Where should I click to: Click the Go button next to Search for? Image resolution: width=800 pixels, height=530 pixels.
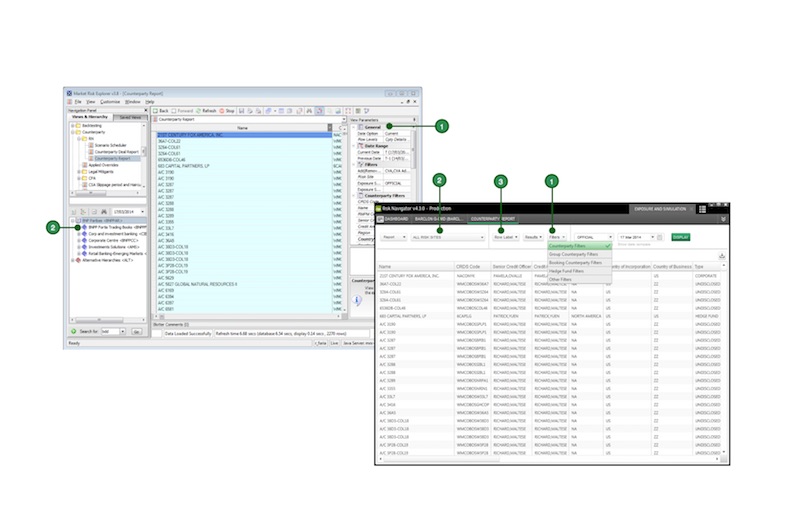[x=136, y=332]
